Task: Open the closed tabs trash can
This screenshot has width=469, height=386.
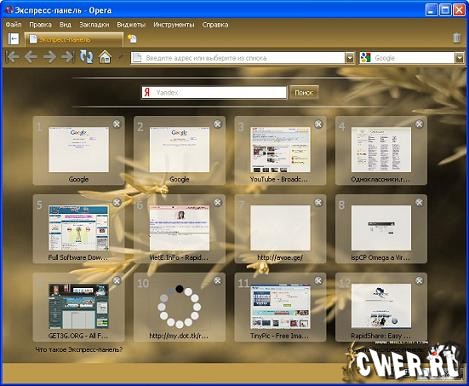Action: [457, 38]
